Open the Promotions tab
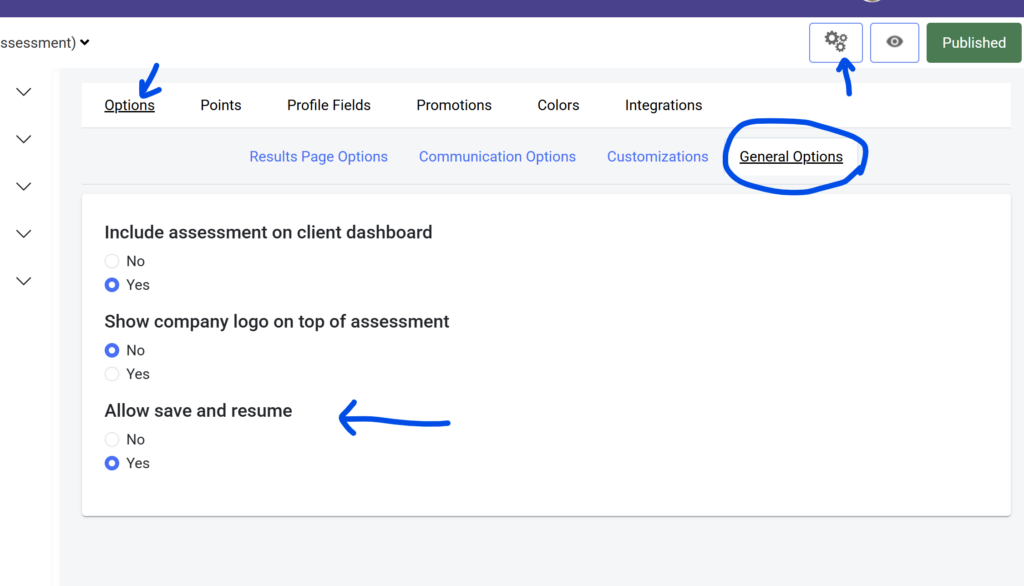Screen dimensions: 1024x586 point(454,105)
